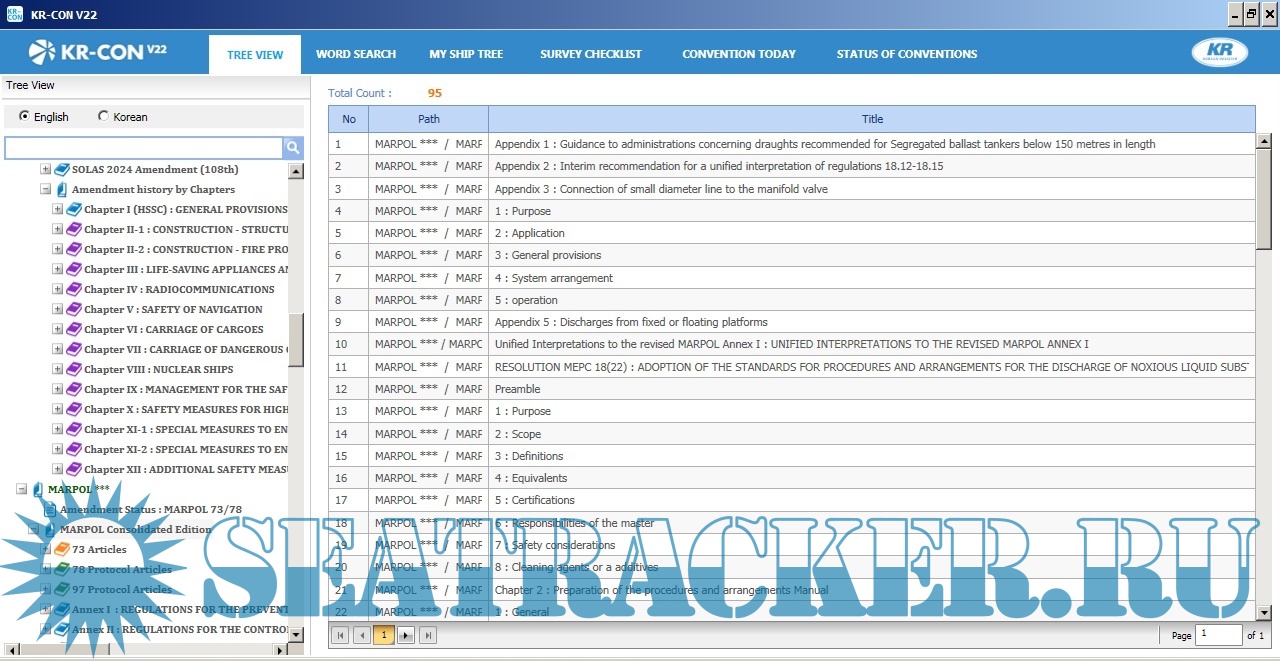Viewport: 1280px width, 661px height.
Task: Click the KR Korean Register logo
Action: [1219, 53]
